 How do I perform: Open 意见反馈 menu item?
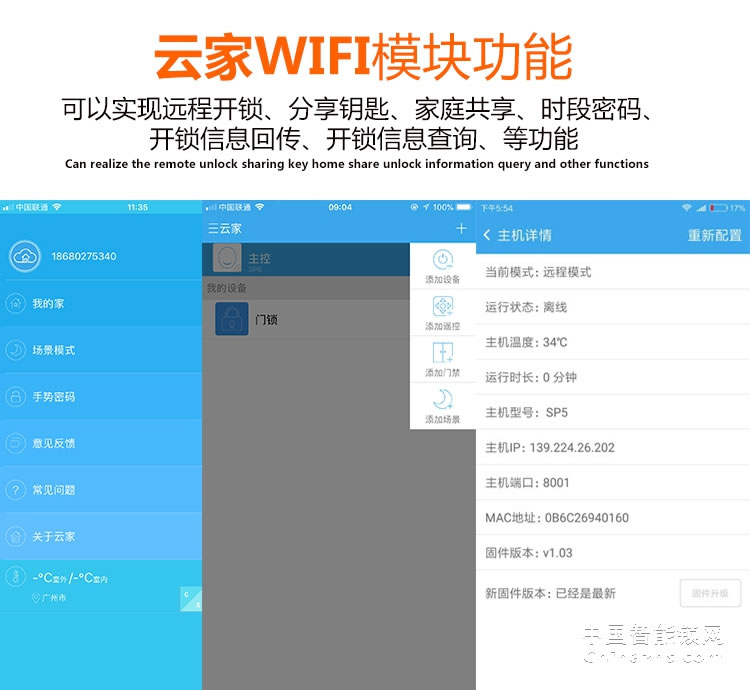click(101, 443)
